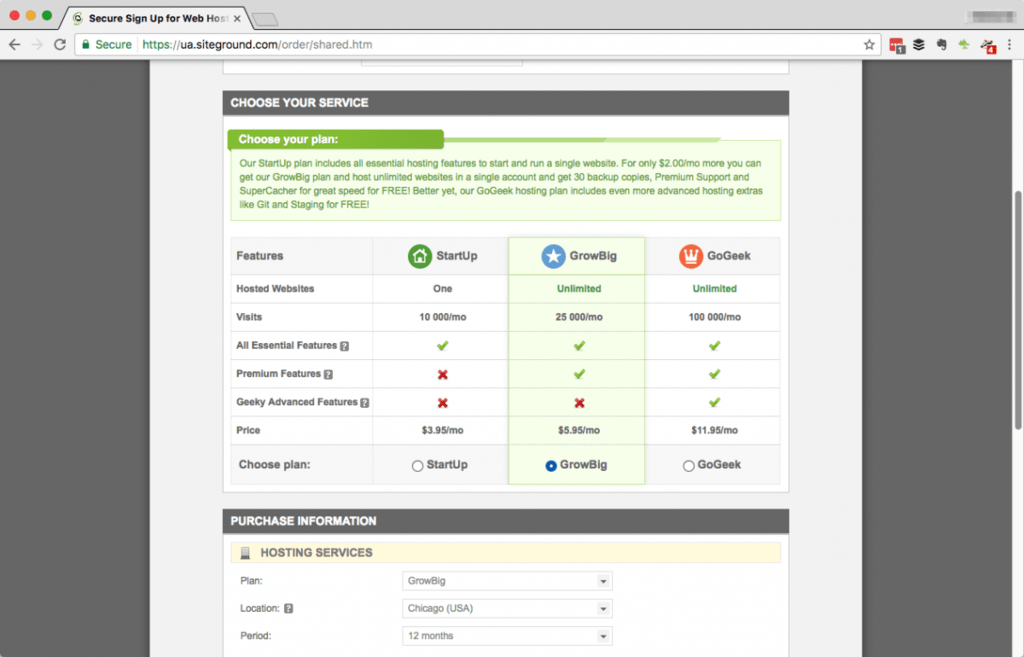Click the StartUp All Essential Features checkmark
The width and height of the screenshot is (1024, 657).
(443, 345)
